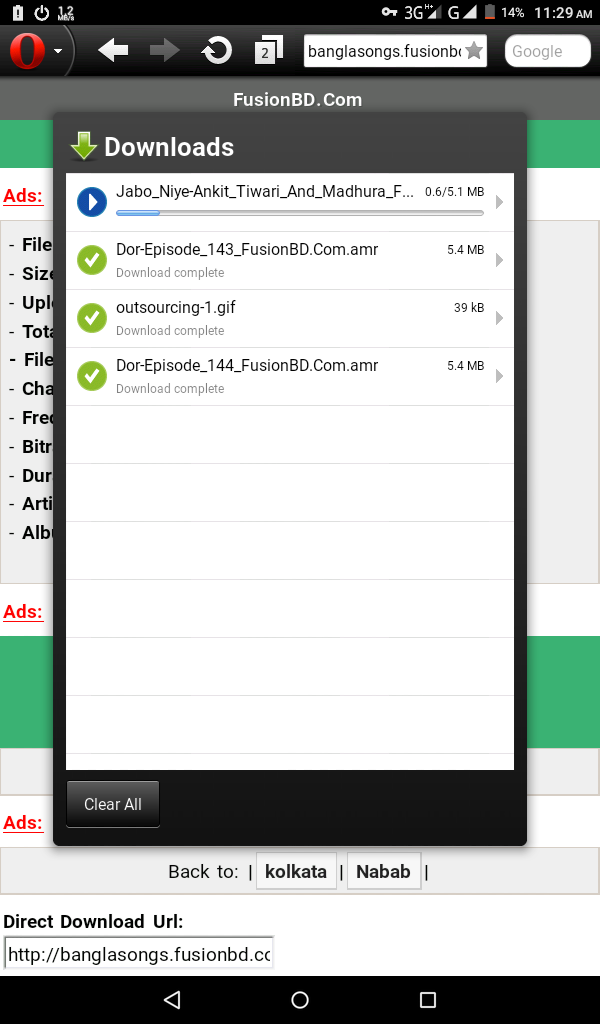Screen dimensions: 600x1024
Task: Resume the Jabo_Niye download with blue play icon
Action: 92,202
